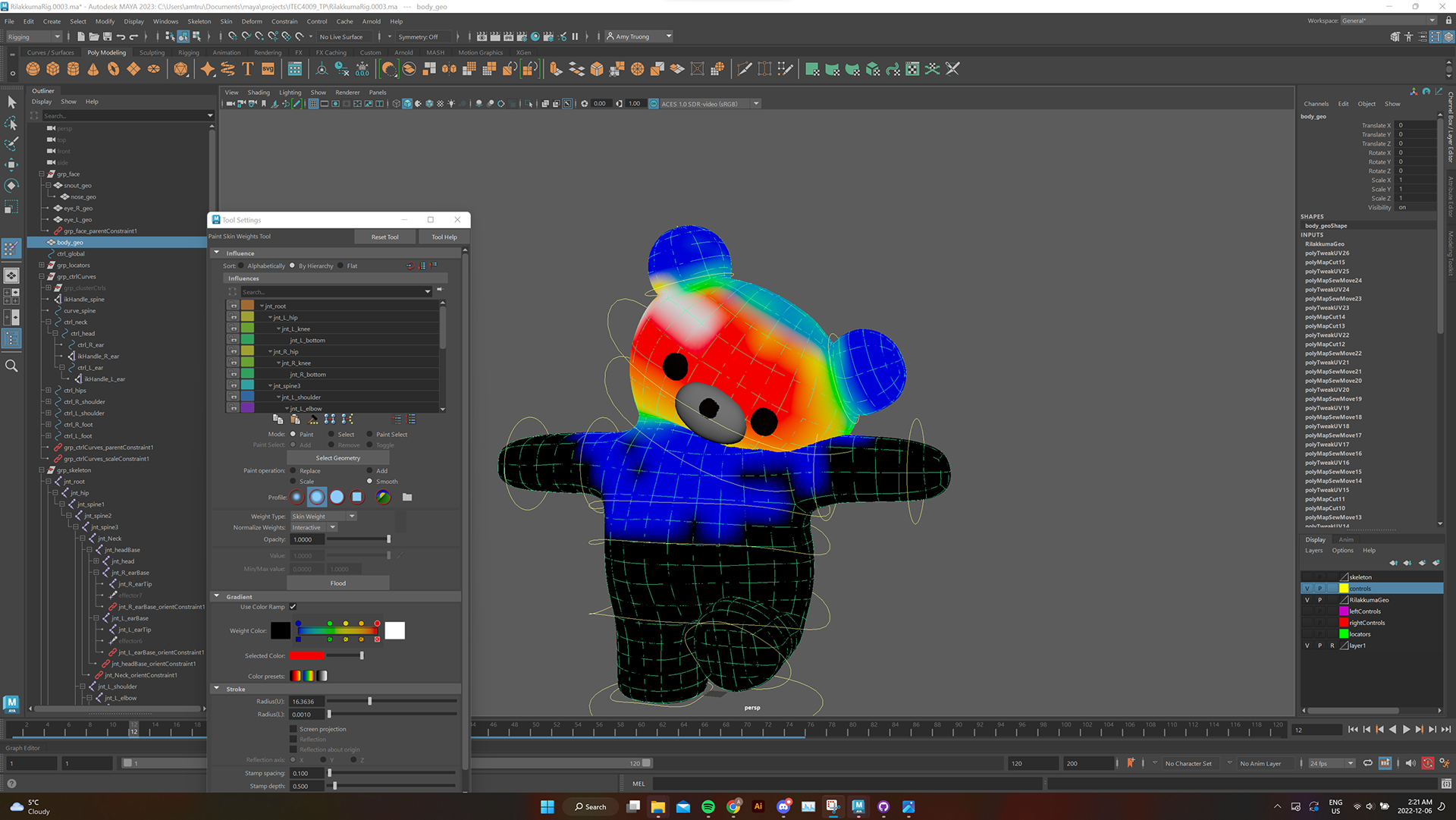The image size is (1456, 820).
Task: Open viewport Shading menu
Action: tap(259, 93)
